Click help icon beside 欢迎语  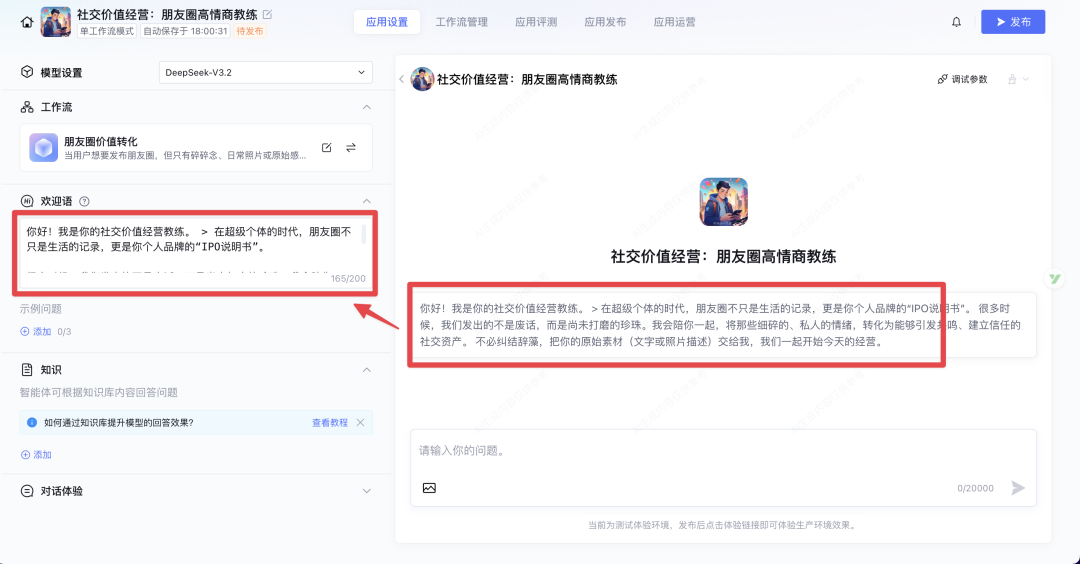[x=84, y=201]
